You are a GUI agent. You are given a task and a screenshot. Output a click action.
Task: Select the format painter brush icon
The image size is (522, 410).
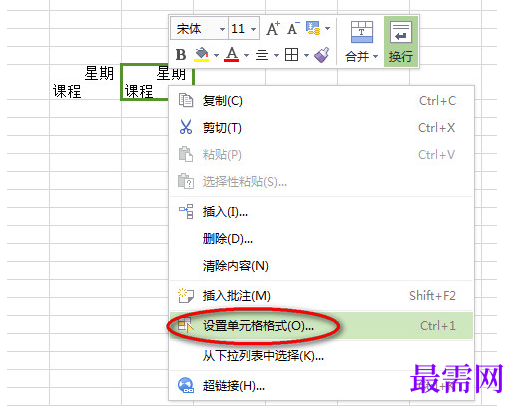pyautogui.click(x=322, y=55)
